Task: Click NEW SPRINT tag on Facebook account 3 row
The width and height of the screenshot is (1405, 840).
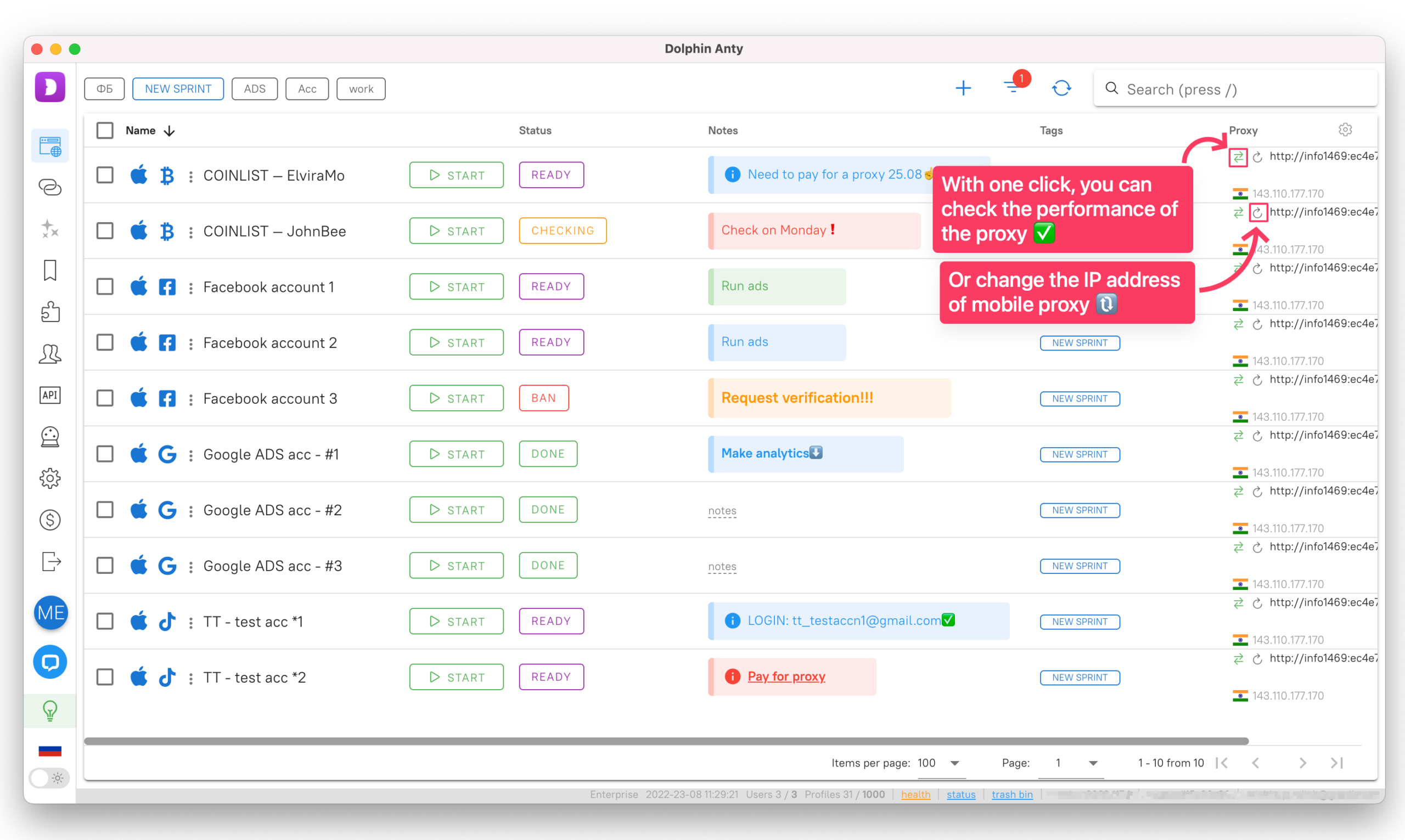Action: (x=1079, y=398)
